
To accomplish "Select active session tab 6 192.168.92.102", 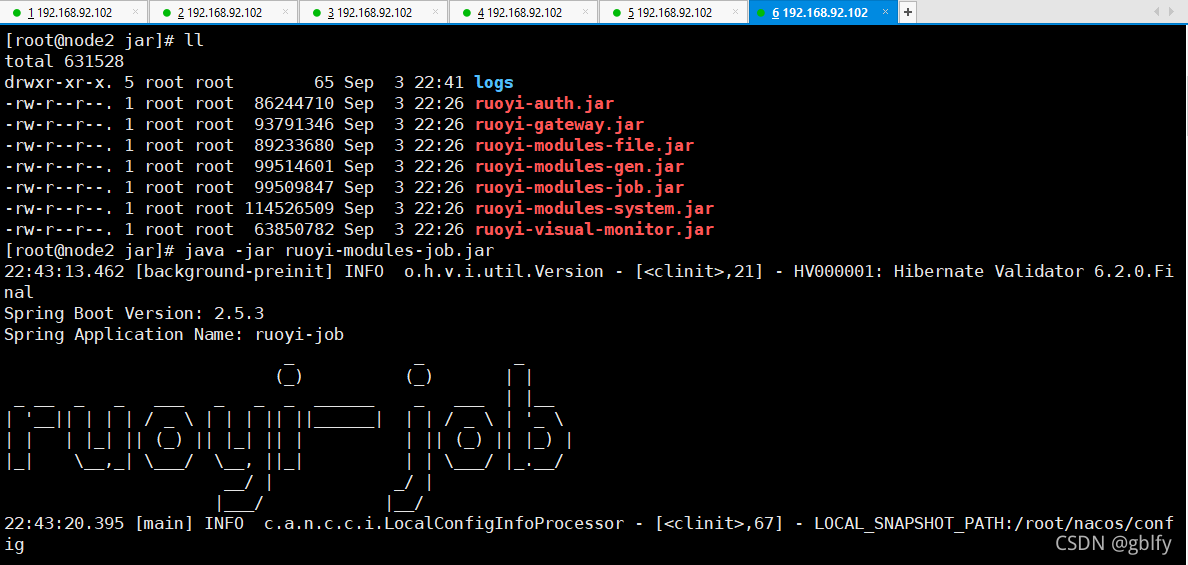I will coord(824,12).
